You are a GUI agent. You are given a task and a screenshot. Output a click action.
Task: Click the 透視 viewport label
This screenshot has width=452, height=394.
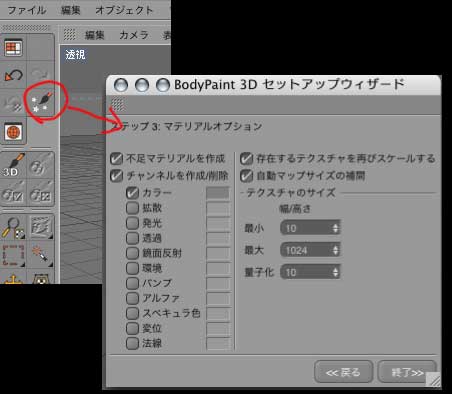pyautogui.click(x=75, y=54)
